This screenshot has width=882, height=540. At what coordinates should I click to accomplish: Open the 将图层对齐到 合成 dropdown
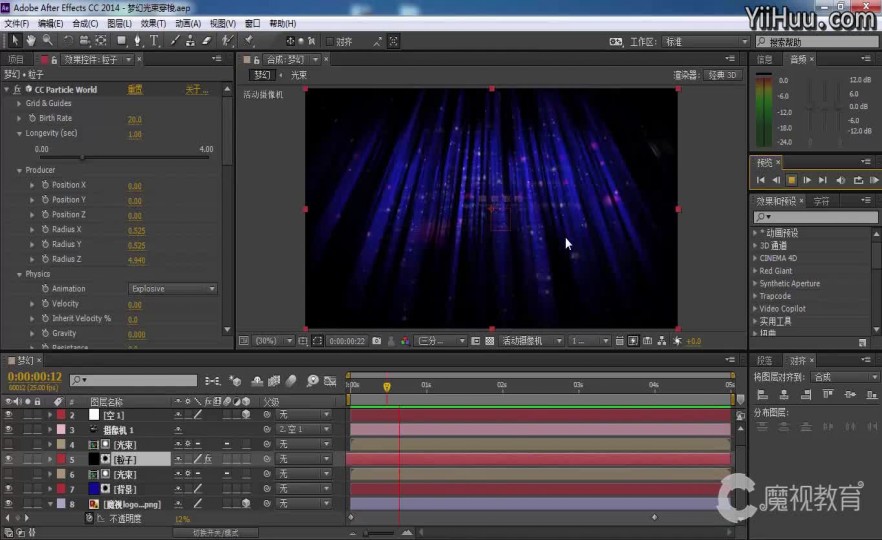click(843, 377)
